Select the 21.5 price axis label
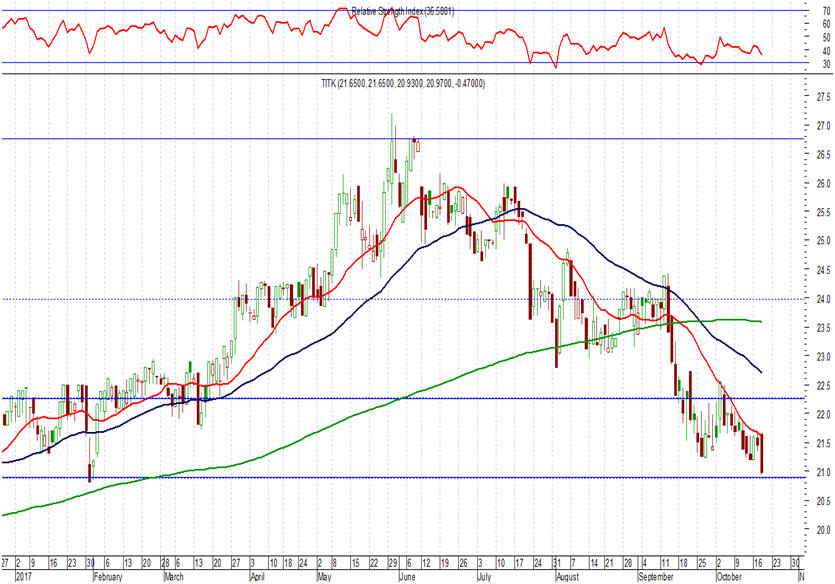This screenshot has width=835, height=584. coord(823,443)
